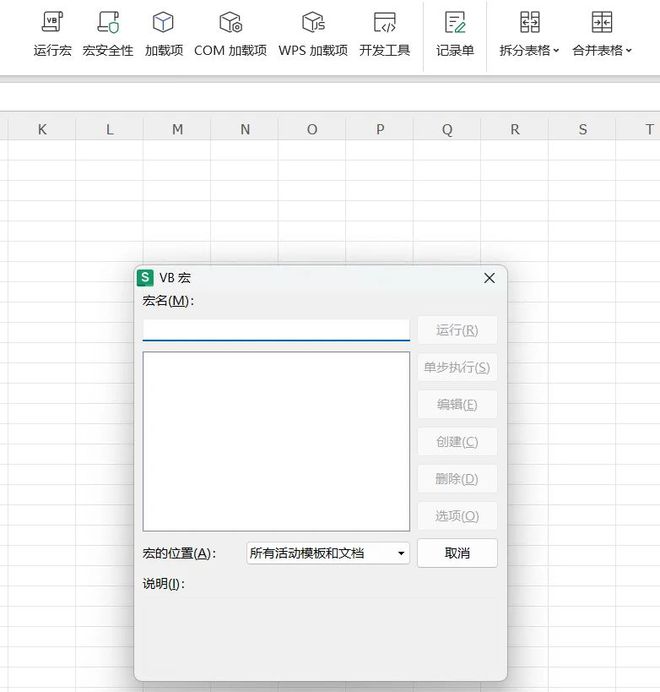Click the 编辑(E) edit button
This screenshot has height=692, width=660.
click(457, 404)
